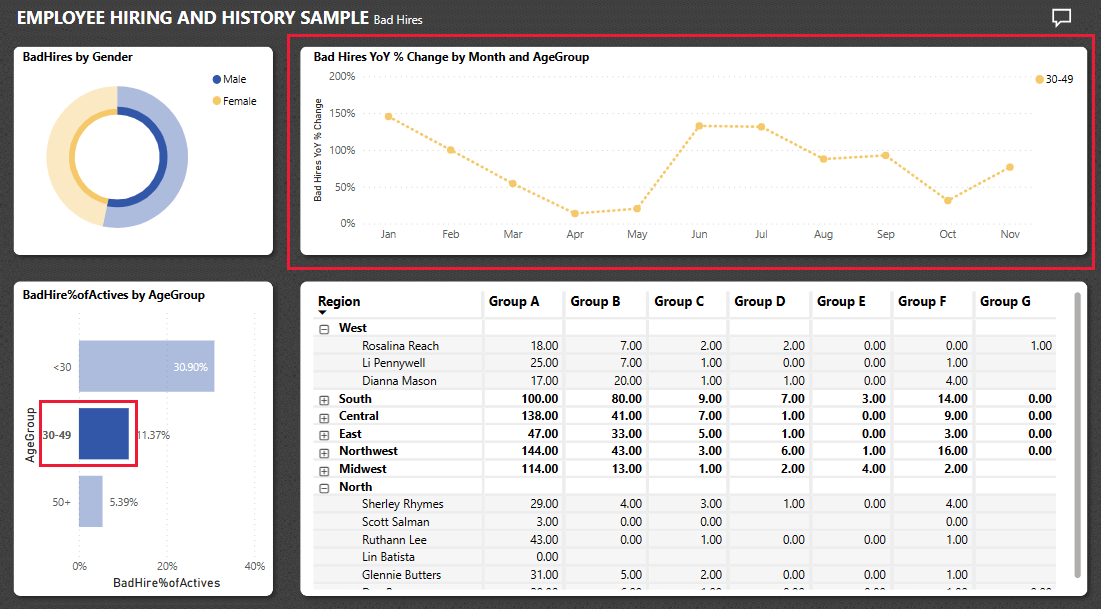The height and width of the screenshot is (609, 1101).
Task: Expand the East region row
Action: (323, 434)
